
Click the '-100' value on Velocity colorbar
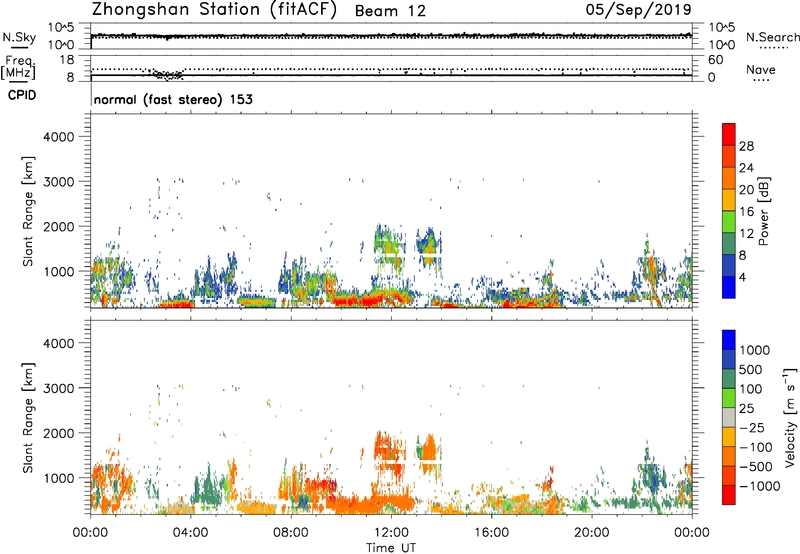pos(755,447)
